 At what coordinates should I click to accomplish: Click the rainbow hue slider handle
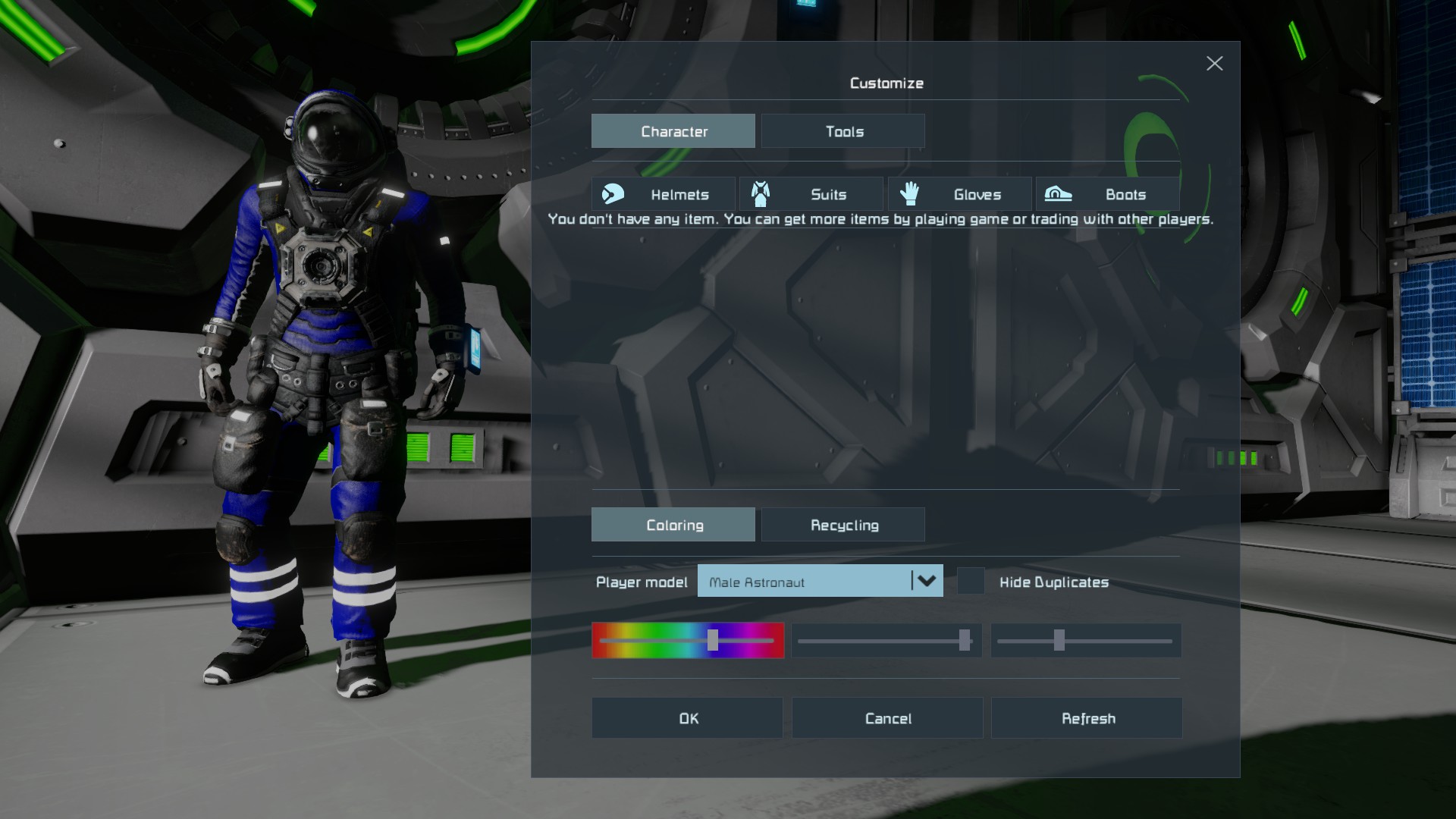[713, 640]
